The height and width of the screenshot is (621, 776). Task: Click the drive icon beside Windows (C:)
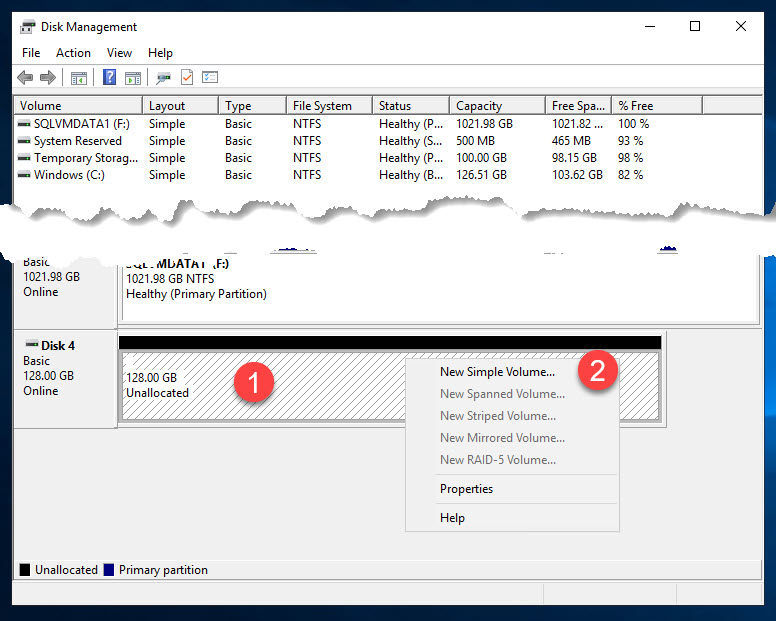point(24,175)
